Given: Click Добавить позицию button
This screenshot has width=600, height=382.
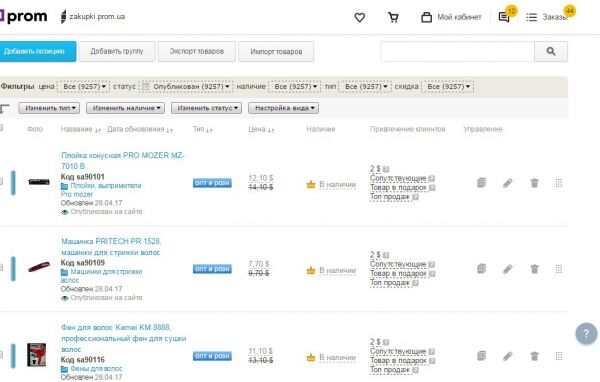Looking at the screenshot, I should pyautogui.click(x=37, y=51).
